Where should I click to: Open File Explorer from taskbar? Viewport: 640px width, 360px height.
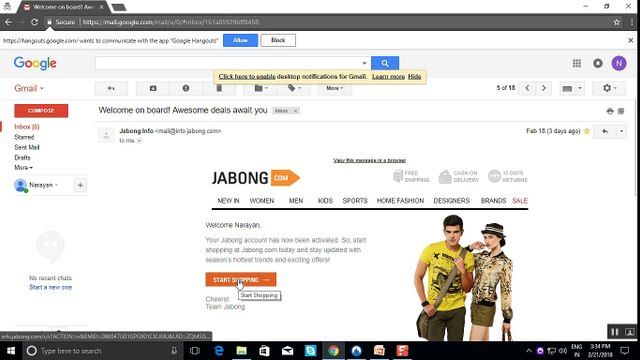tap(242, 351)
